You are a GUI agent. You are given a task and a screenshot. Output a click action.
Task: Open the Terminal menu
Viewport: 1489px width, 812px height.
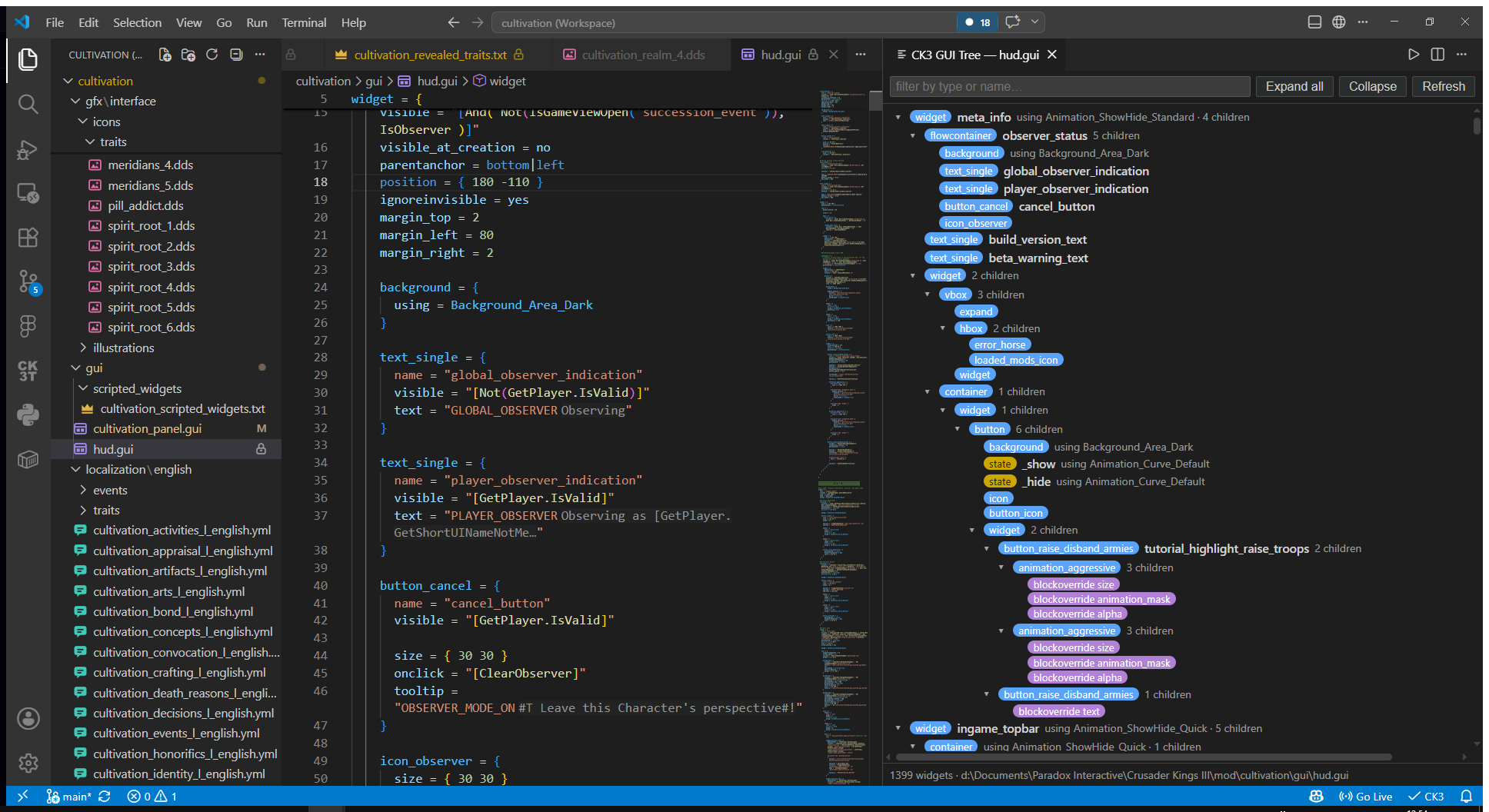pyautogui.click(x=304, y=22)
